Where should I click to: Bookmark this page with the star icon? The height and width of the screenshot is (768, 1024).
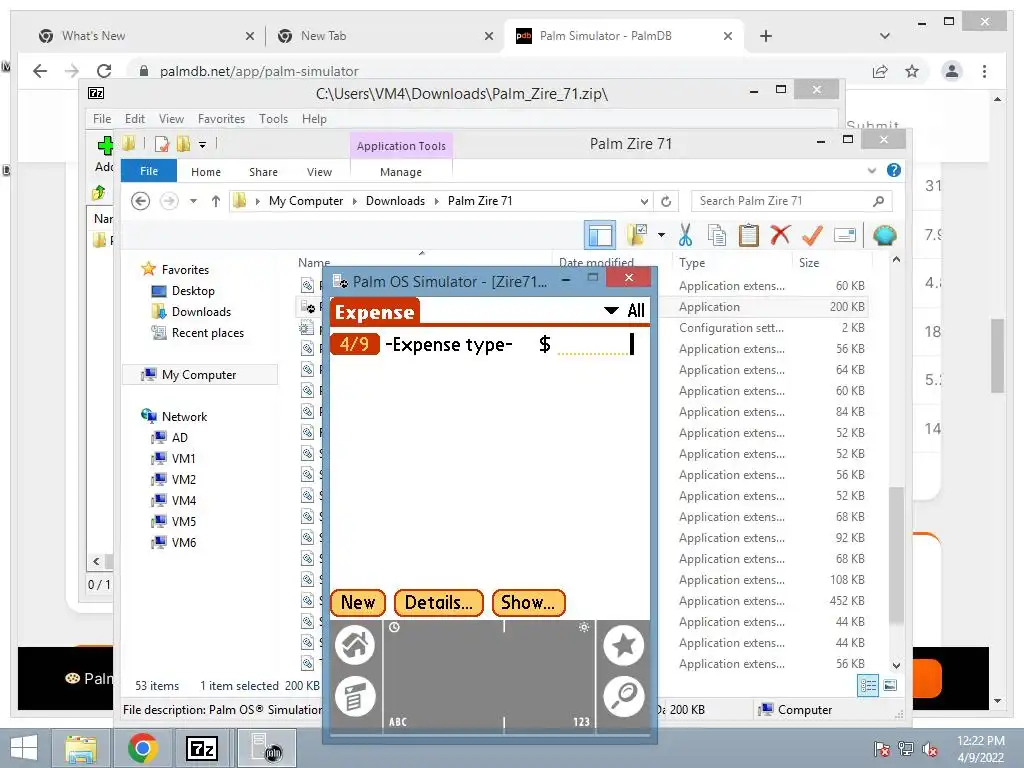coord(912,71)
